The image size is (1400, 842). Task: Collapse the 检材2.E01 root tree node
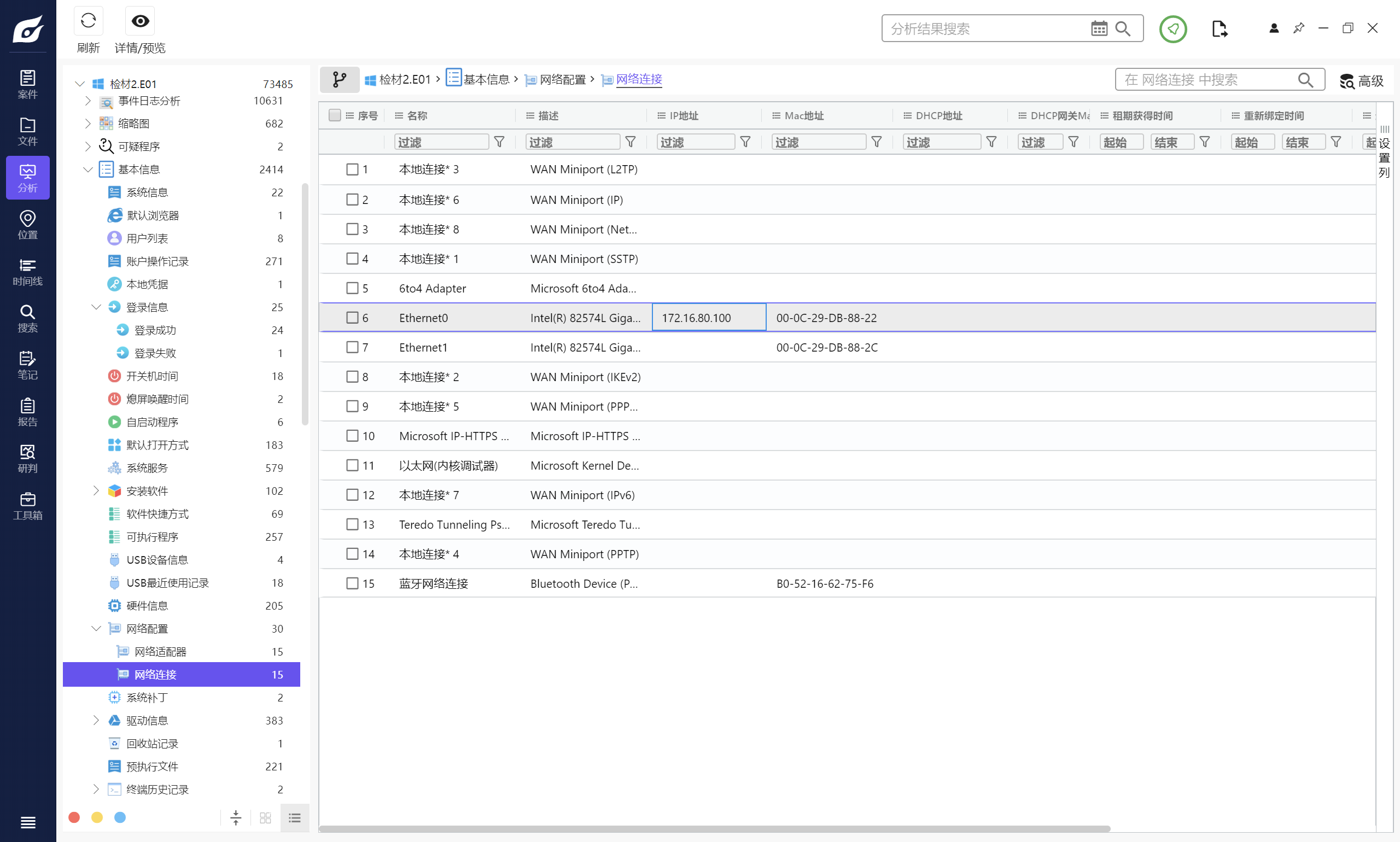(x=80, y=84)
